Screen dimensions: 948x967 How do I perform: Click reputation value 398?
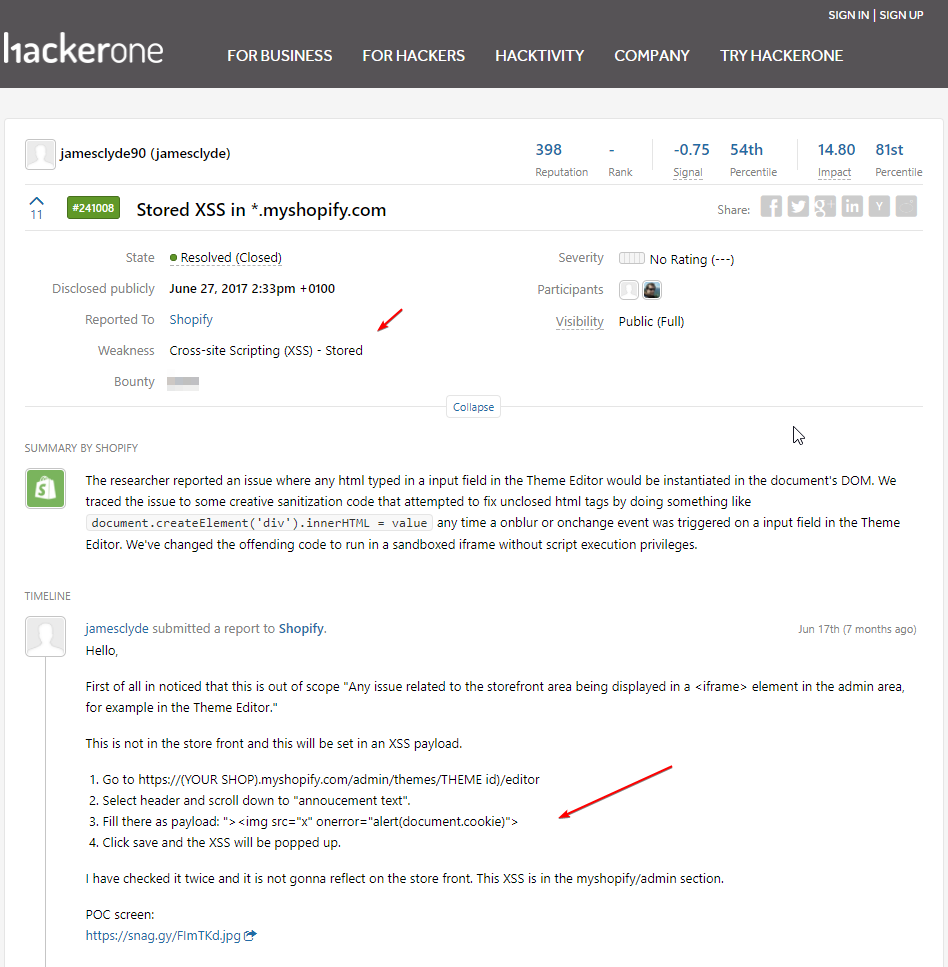tap(548, 150)
